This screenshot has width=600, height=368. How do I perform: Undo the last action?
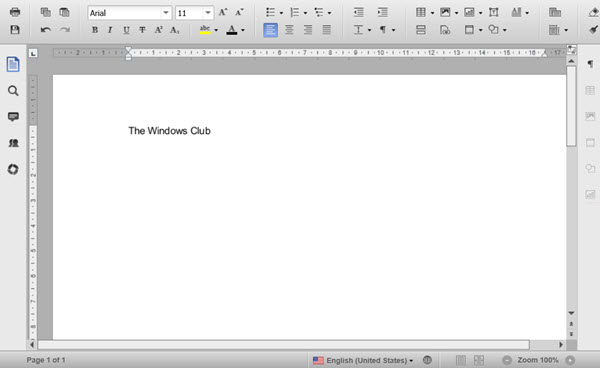coord(46,30)
